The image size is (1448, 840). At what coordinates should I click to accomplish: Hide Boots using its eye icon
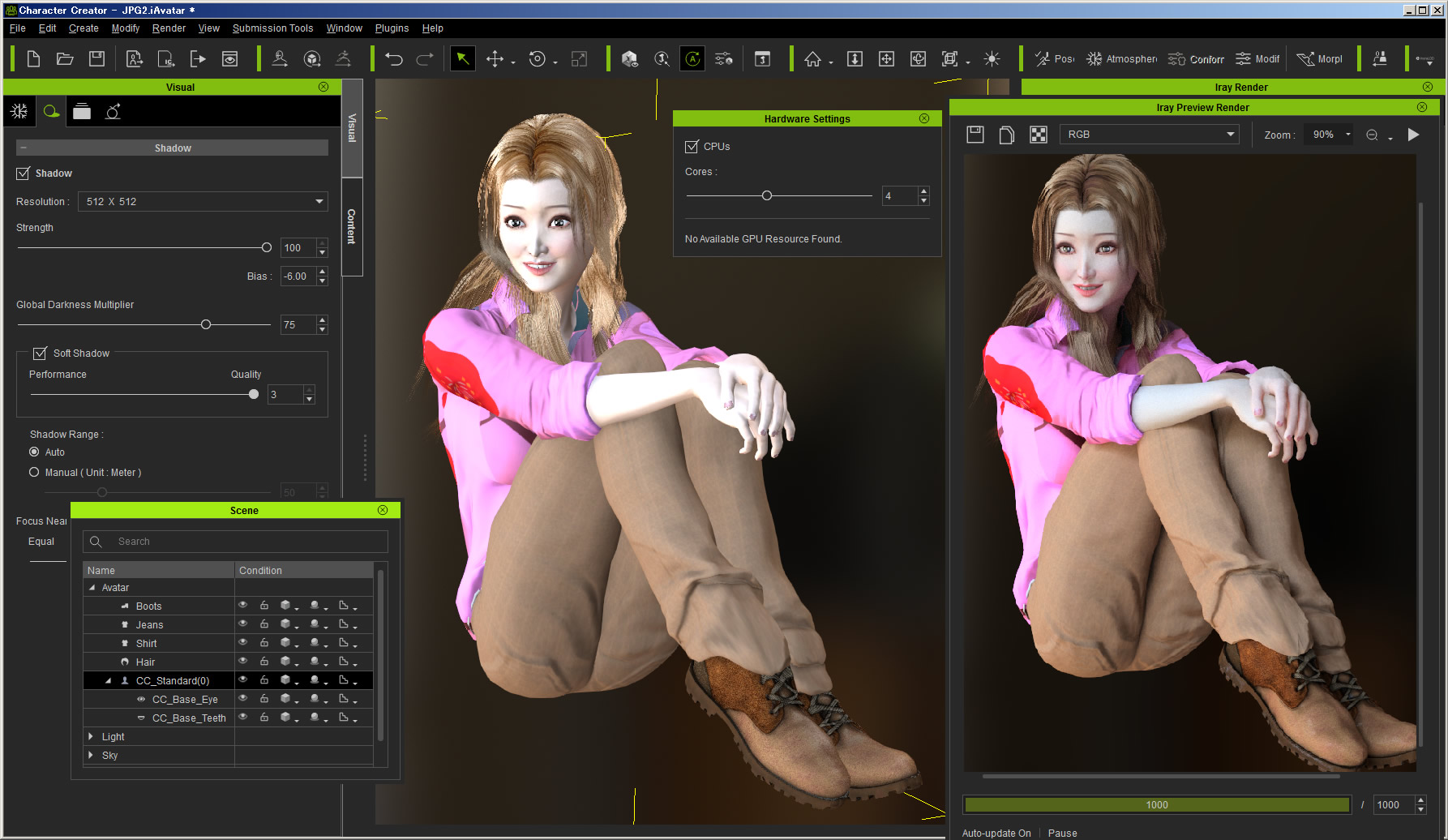pos(242,605)
